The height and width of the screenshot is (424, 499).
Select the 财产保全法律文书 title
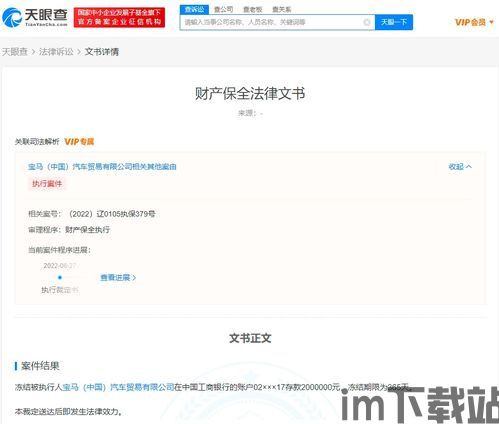[x=250, y=93]
